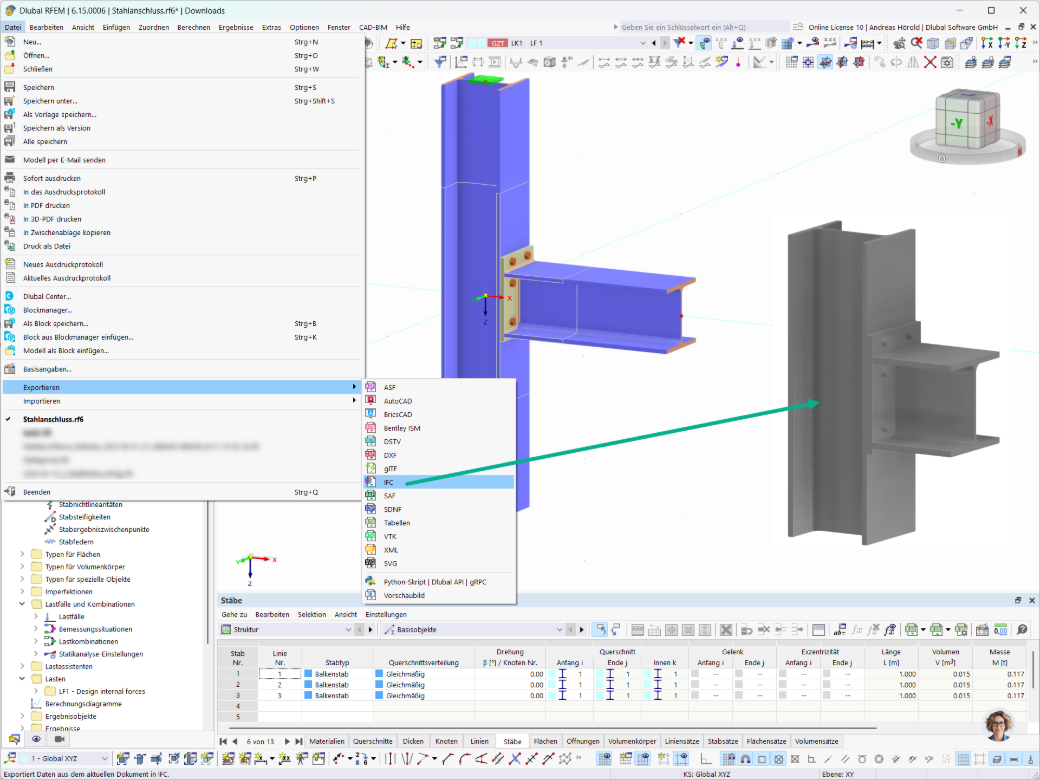The height and width of the screenshot is (780, 1040).
Task: Open the Flächen table tab
Action: pyautogui.click(x=545, y=741)
